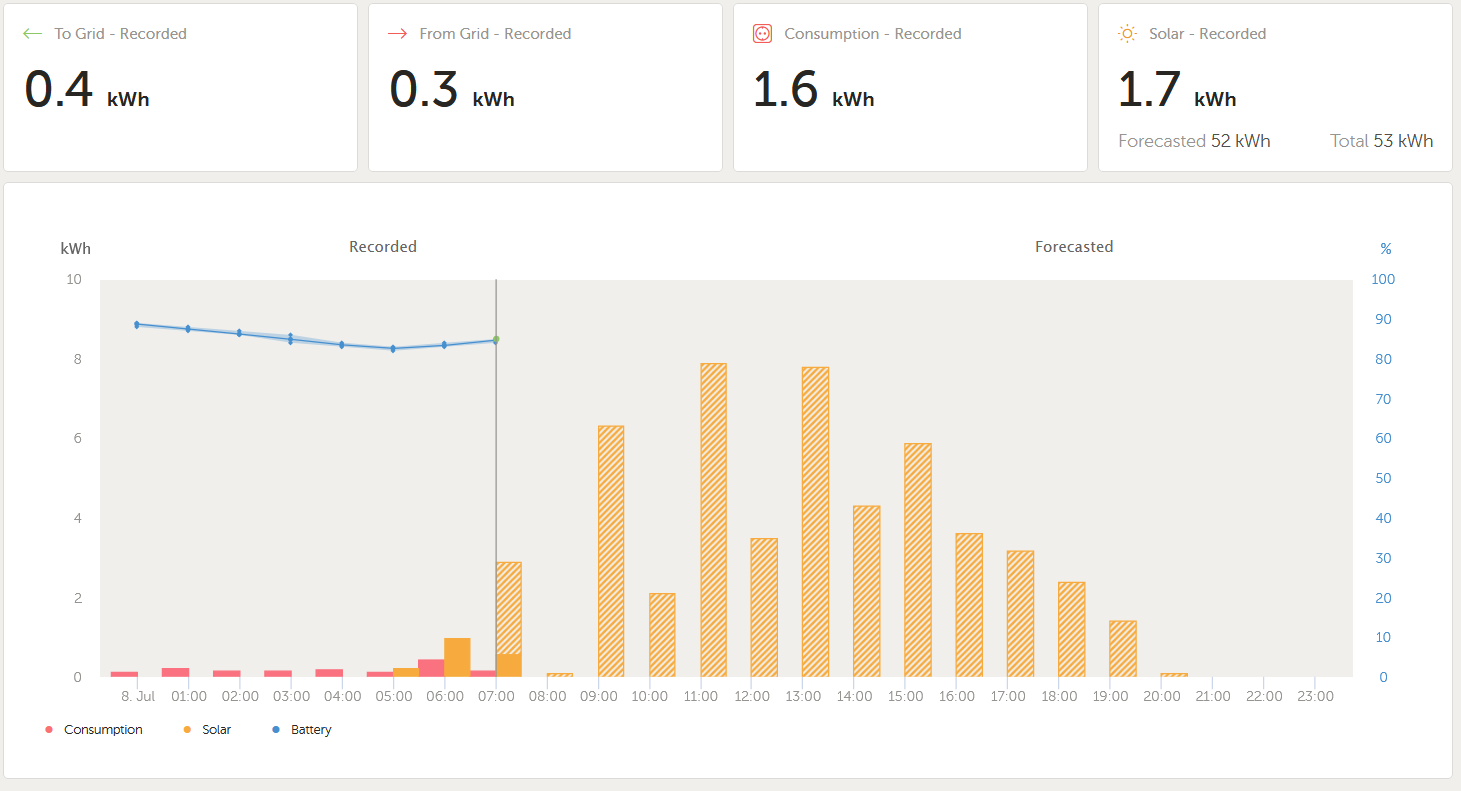The image size is (1461, 791).
Task: Click the 'Solar - Recorded' title
Action: [1207, 34]
